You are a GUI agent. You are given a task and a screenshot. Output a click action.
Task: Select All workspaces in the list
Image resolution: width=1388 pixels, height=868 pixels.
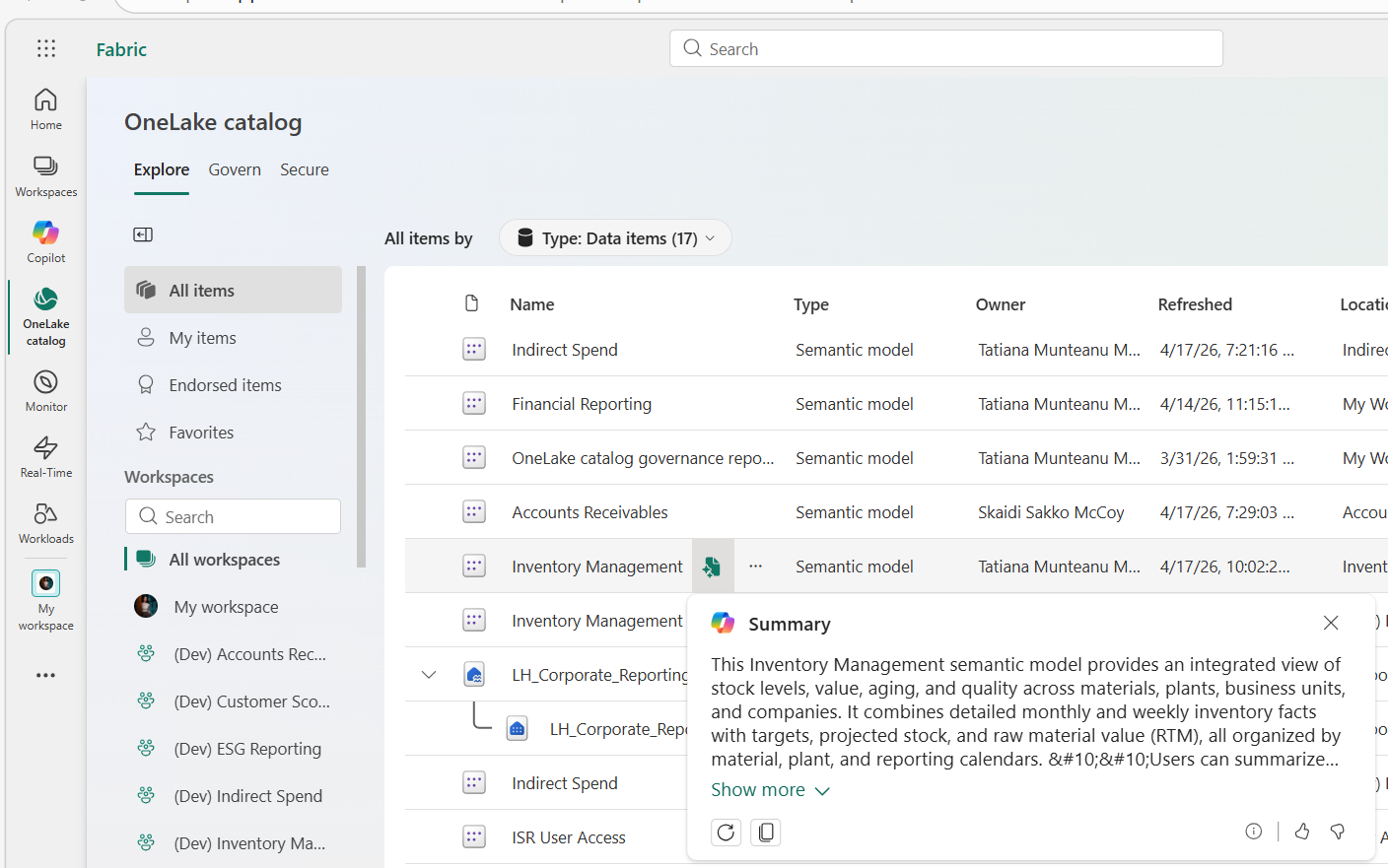[234, 559]
